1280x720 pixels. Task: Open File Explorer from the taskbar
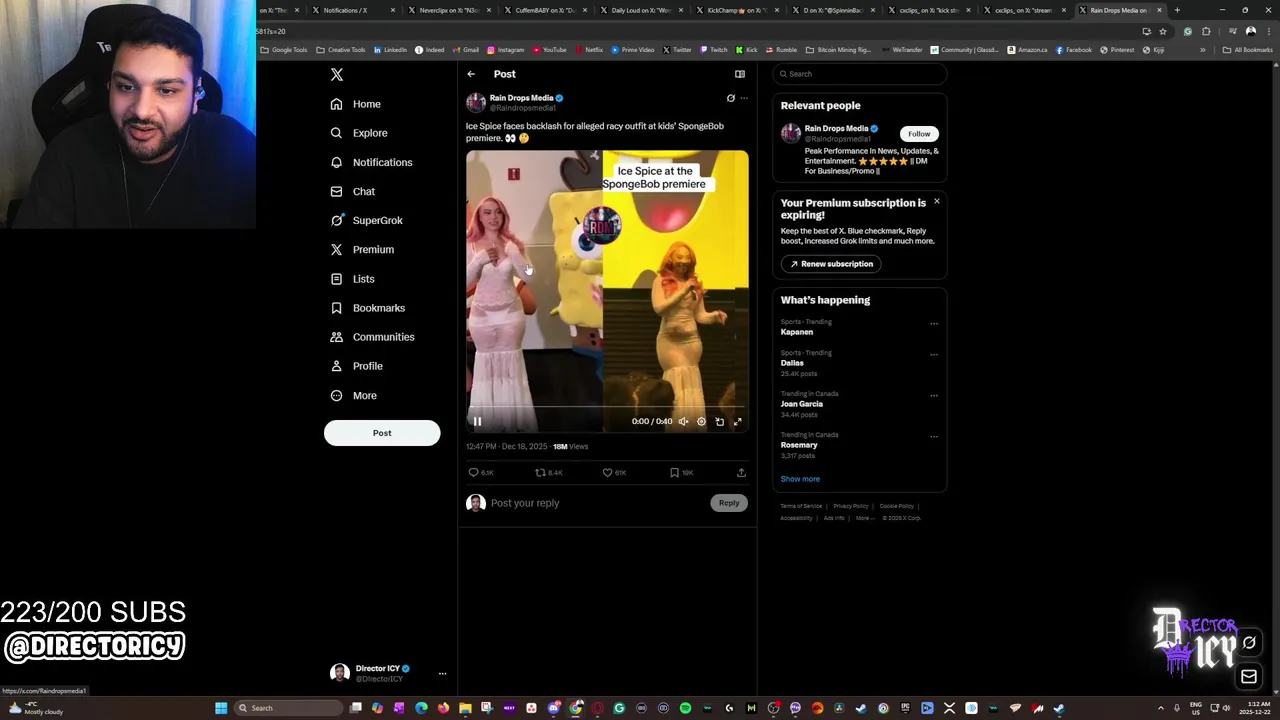pyautogui.click(x=465, y=708)
